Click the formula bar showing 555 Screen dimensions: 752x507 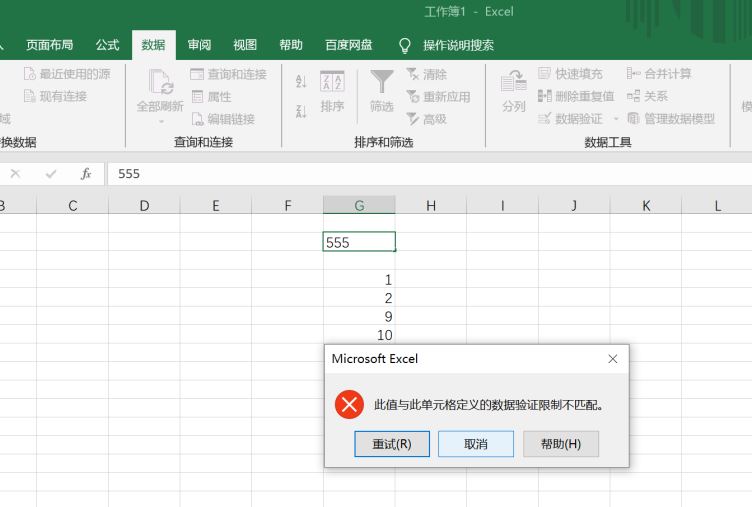[429, 174]
